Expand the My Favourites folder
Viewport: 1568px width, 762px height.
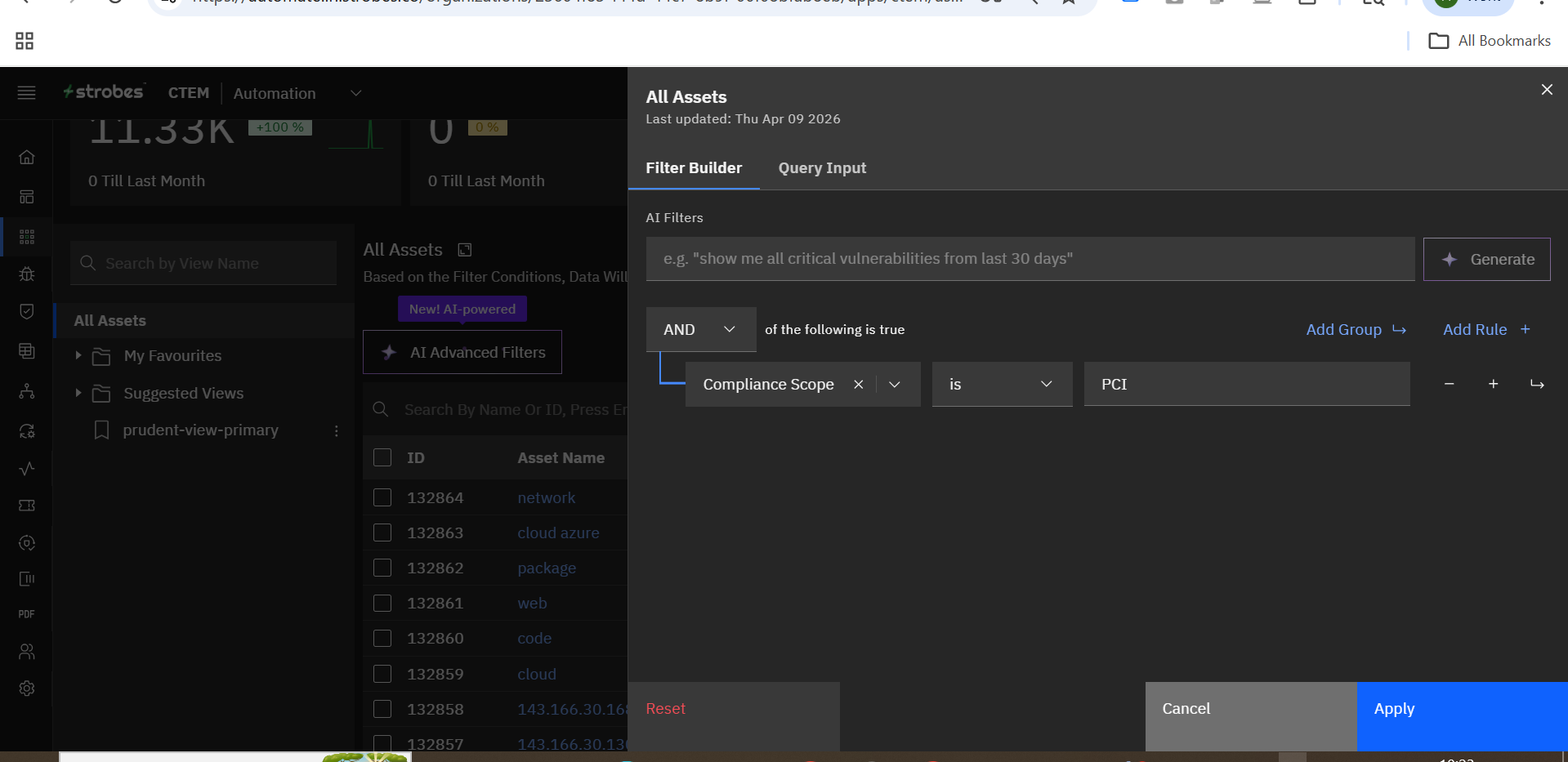coord(78,355)
